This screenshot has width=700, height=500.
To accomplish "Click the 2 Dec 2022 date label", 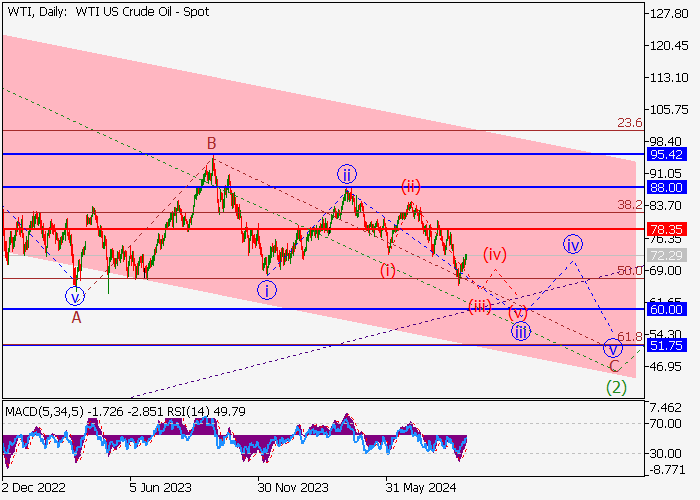I will tap(34, 488).
